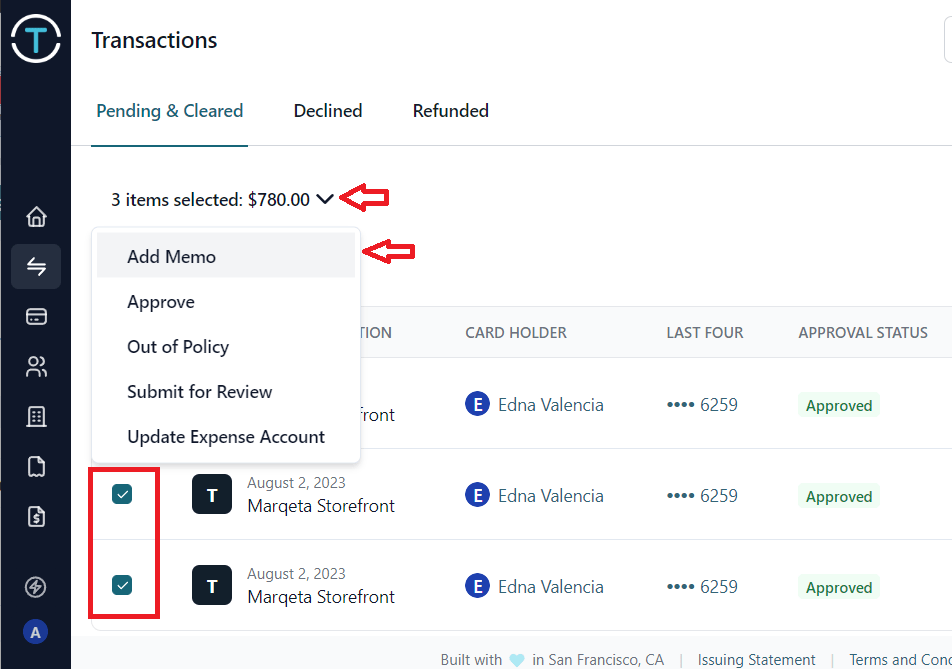The height and width of the screenshot is (669, 952).
Task: Select the Transactions arrows icon in sidebar
Action: click(36, 266)
